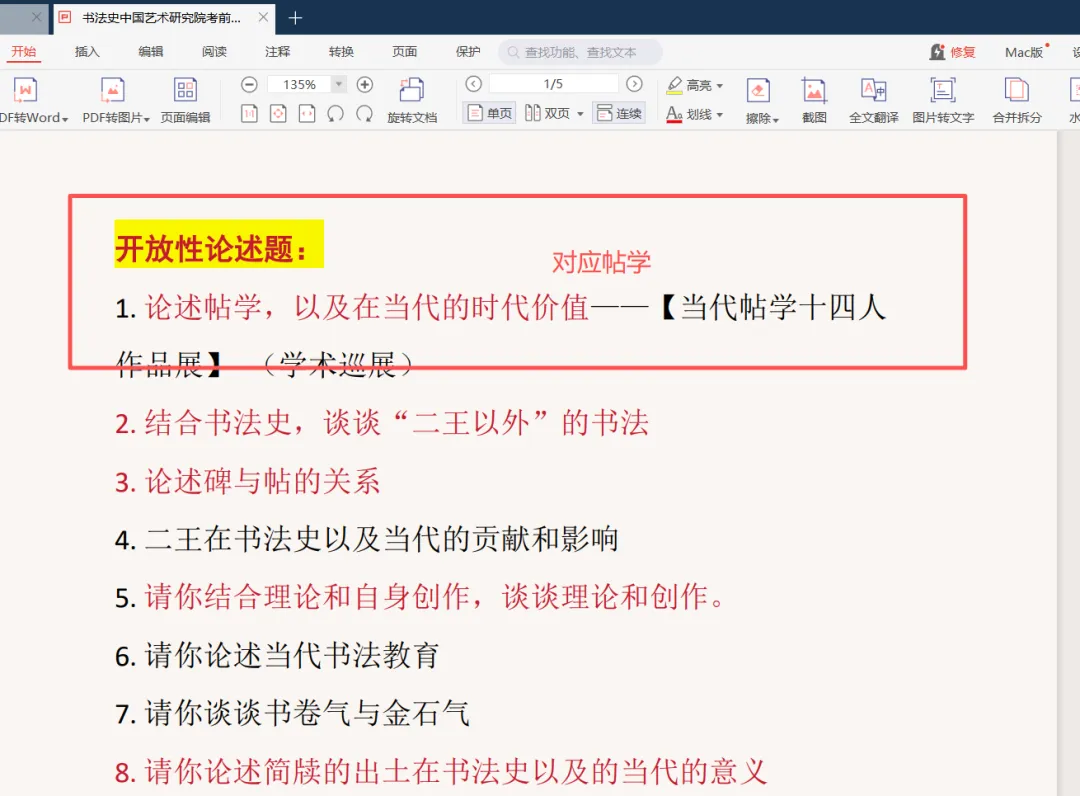Click the 135% zoom value field
Viewport: 1080px width, 796px height.
tap(300, 85)
